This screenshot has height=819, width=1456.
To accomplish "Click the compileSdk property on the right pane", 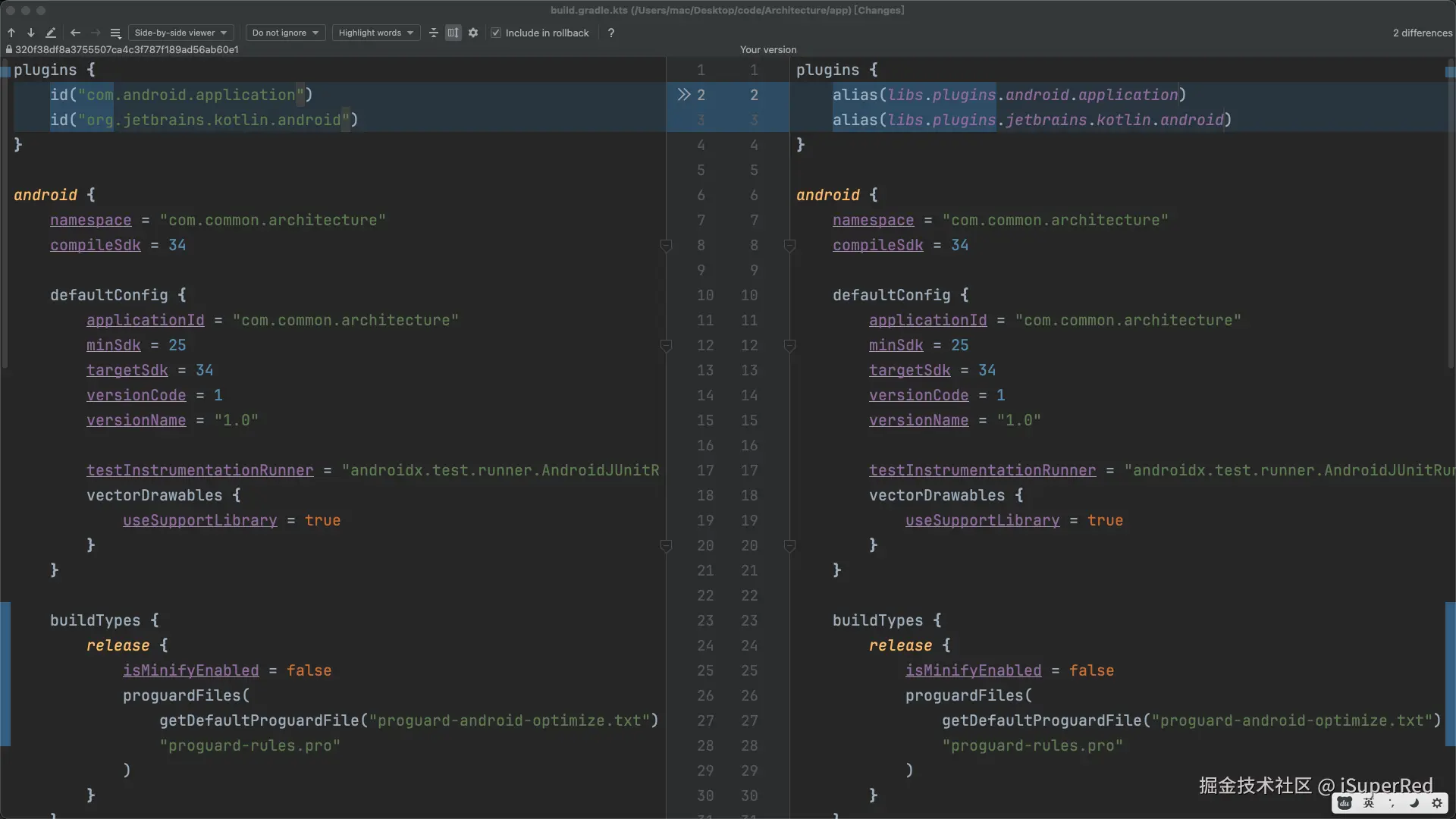I will point(877,245).
